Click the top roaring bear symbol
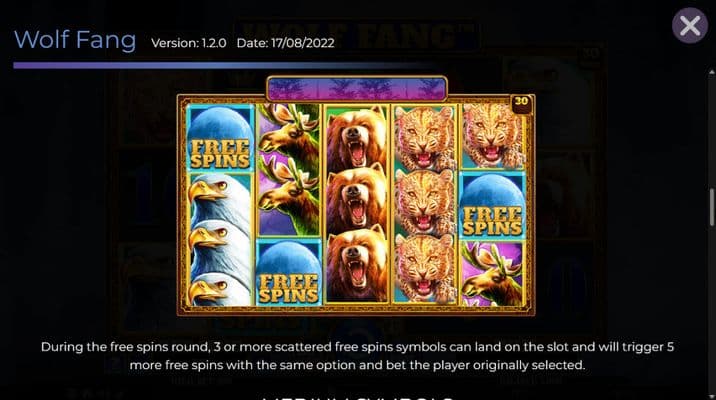Image resolution: width=716 pixels, height=400 pixels. pos(357,137)
